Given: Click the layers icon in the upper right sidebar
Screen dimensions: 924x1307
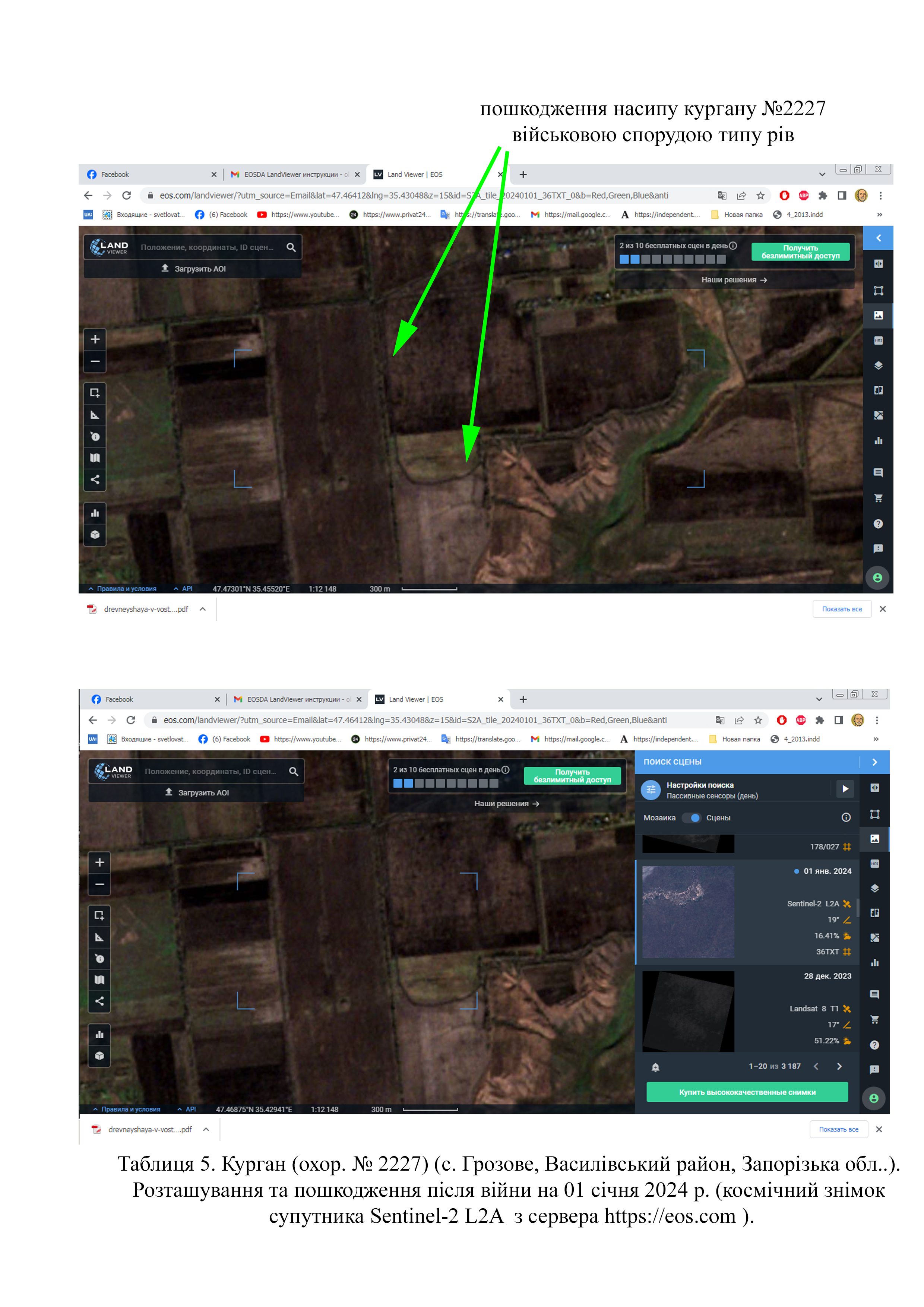Looking at the screenshot, I should tap(878, 365).
